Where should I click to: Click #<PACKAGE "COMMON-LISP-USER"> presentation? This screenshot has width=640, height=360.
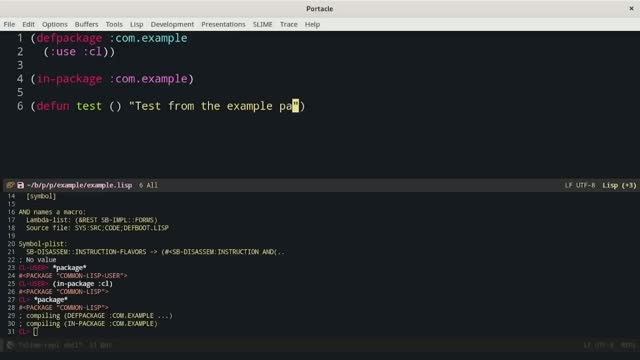pyautogui.click(x=73, y=276)
